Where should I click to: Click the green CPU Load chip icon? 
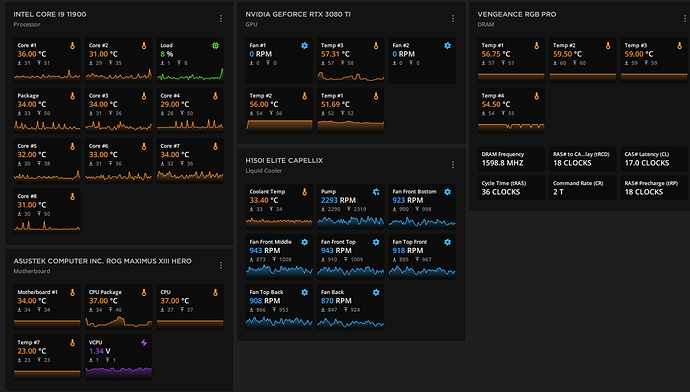(215, 45)
